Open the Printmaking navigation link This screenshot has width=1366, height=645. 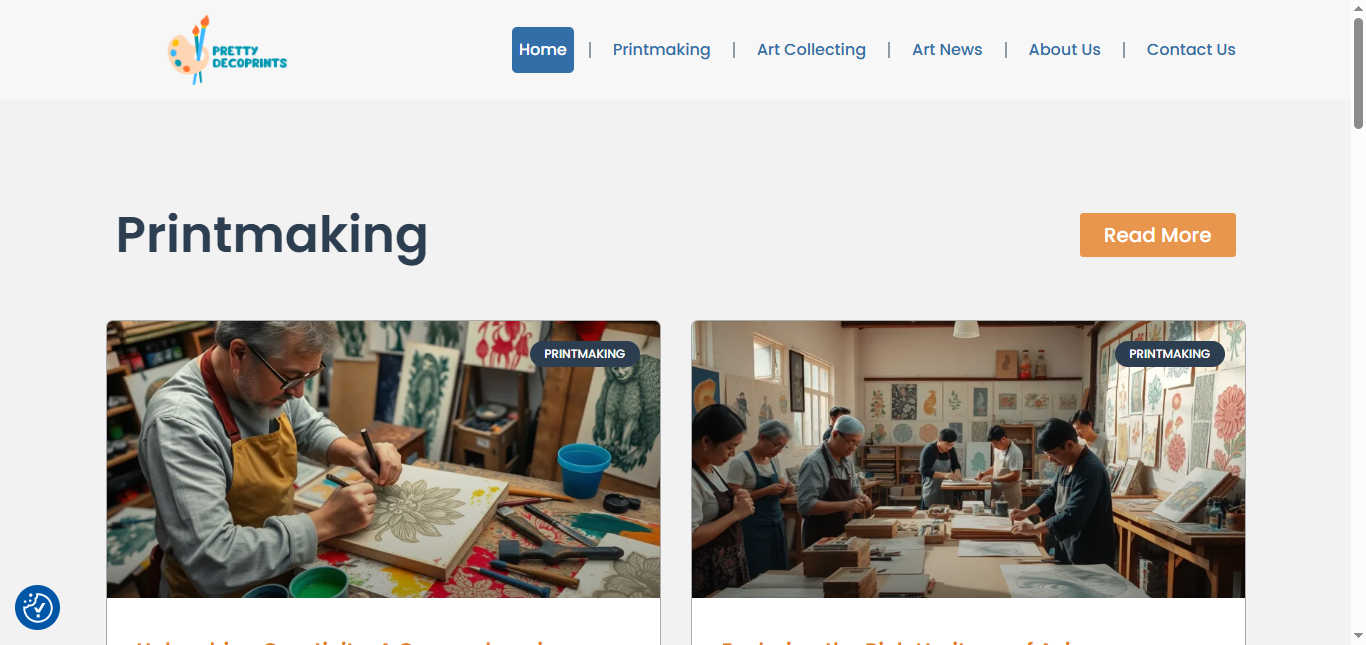pyautogui.click(x=661, y=50)
